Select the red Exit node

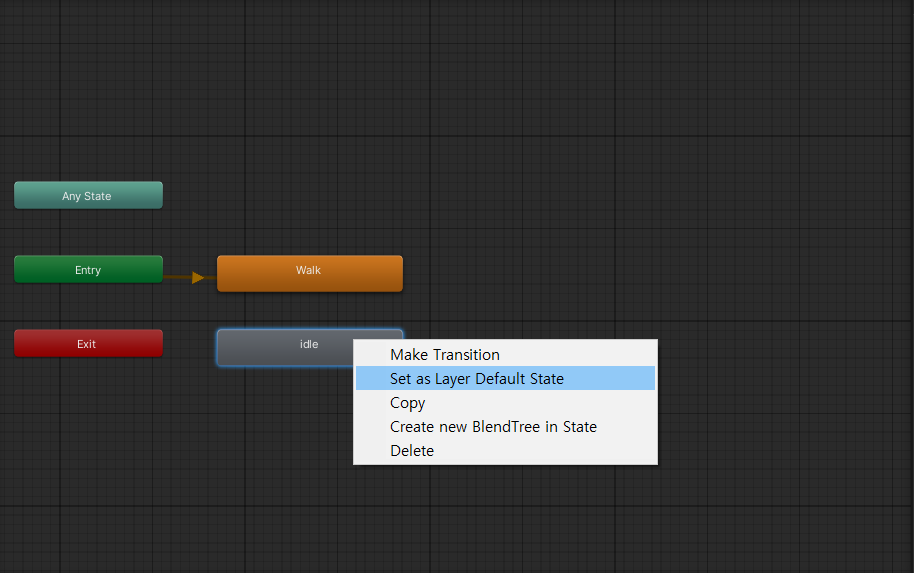[89, 343]
